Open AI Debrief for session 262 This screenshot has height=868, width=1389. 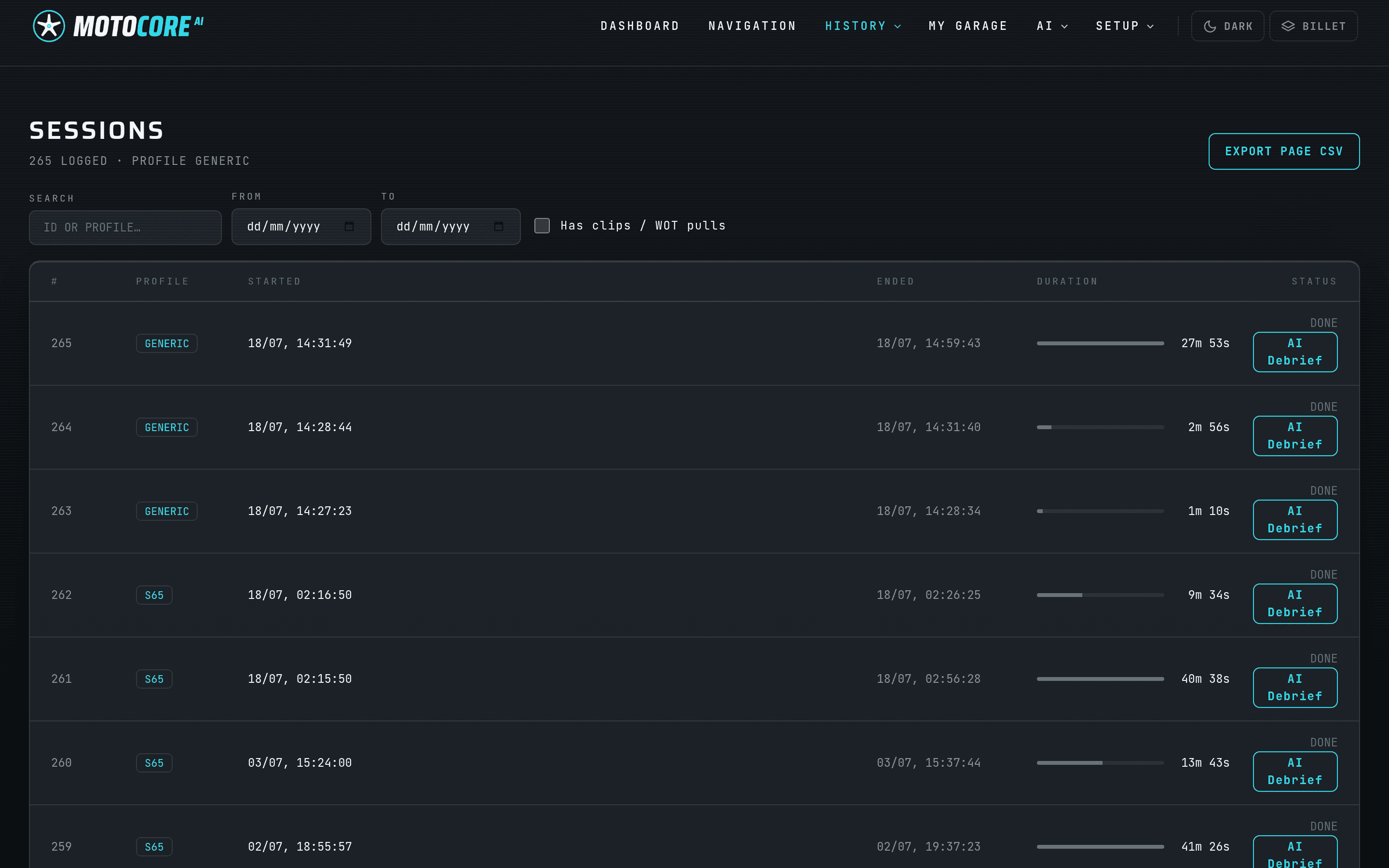point(1295,603)
